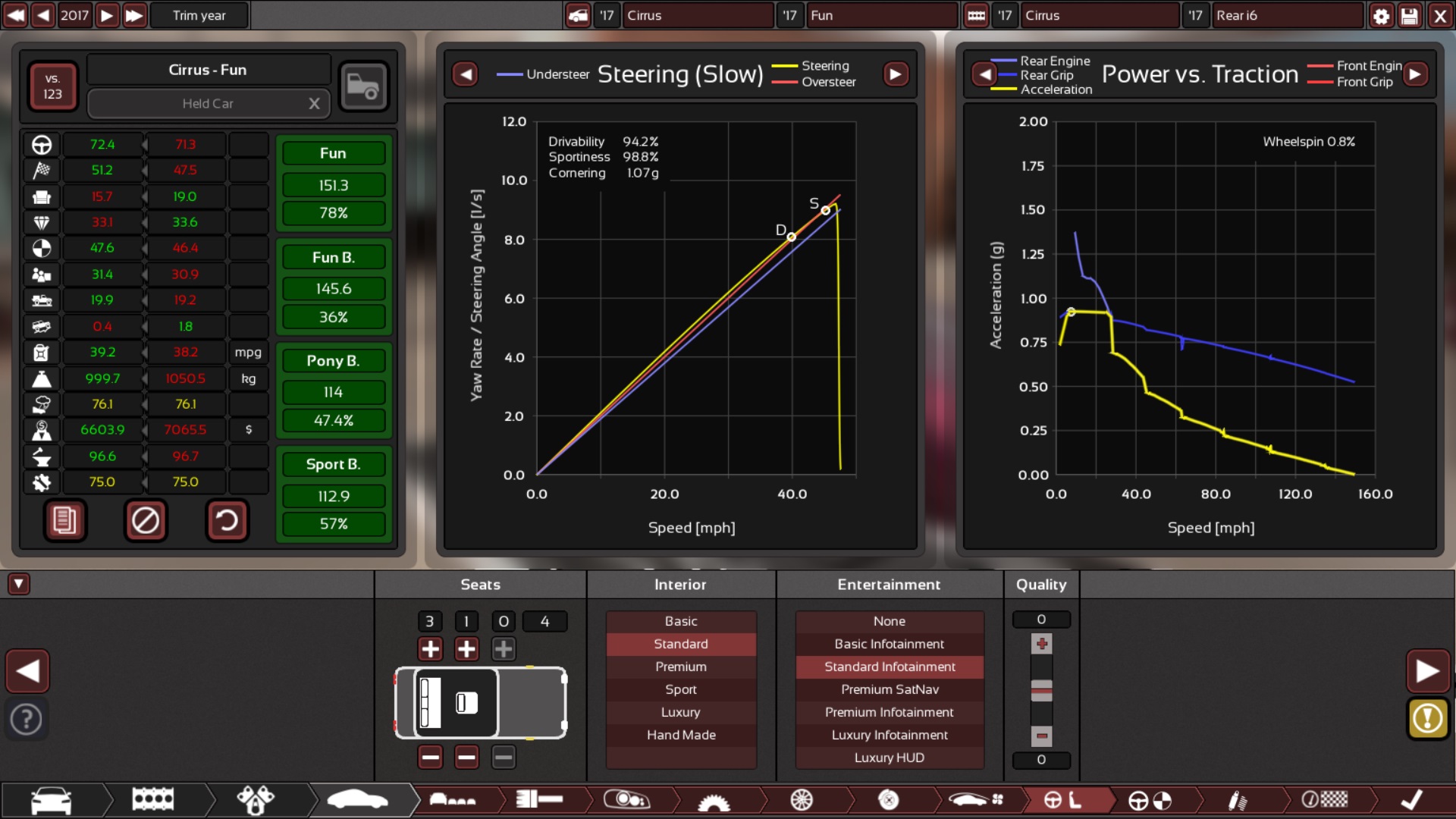The image size is (1456, 819).
Task: Switch Power vs. Traction graph left
Action: click(x=984, y=74)
